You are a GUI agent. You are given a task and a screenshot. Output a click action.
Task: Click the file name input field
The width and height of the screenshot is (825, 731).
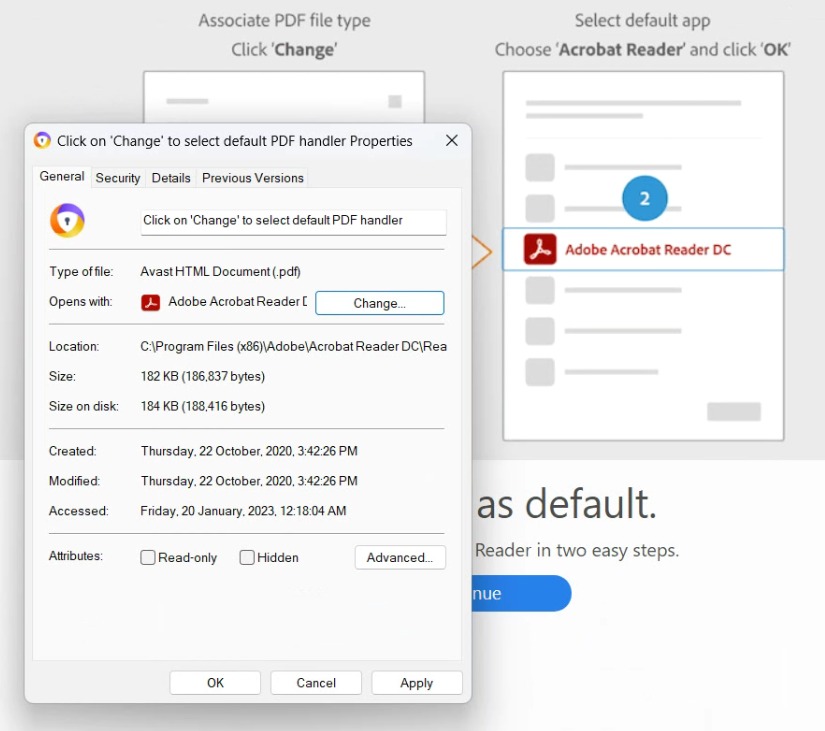pos(293,222)
